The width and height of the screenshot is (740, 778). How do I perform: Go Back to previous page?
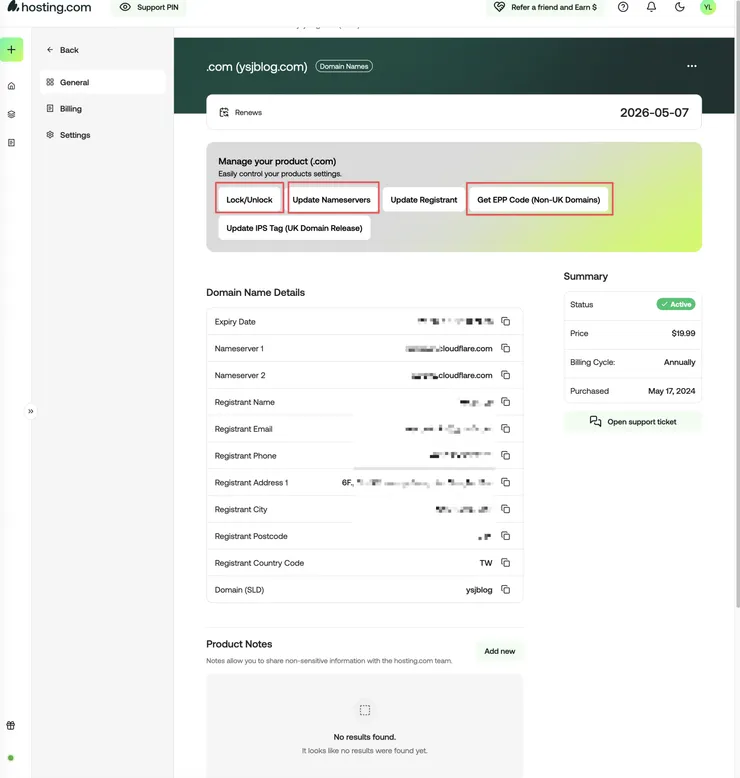(63, 50)
